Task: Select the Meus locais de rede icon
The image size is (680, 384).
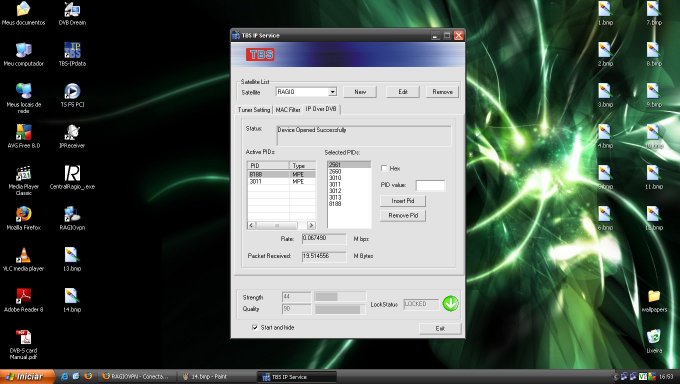Action: (x=23, y=98)
